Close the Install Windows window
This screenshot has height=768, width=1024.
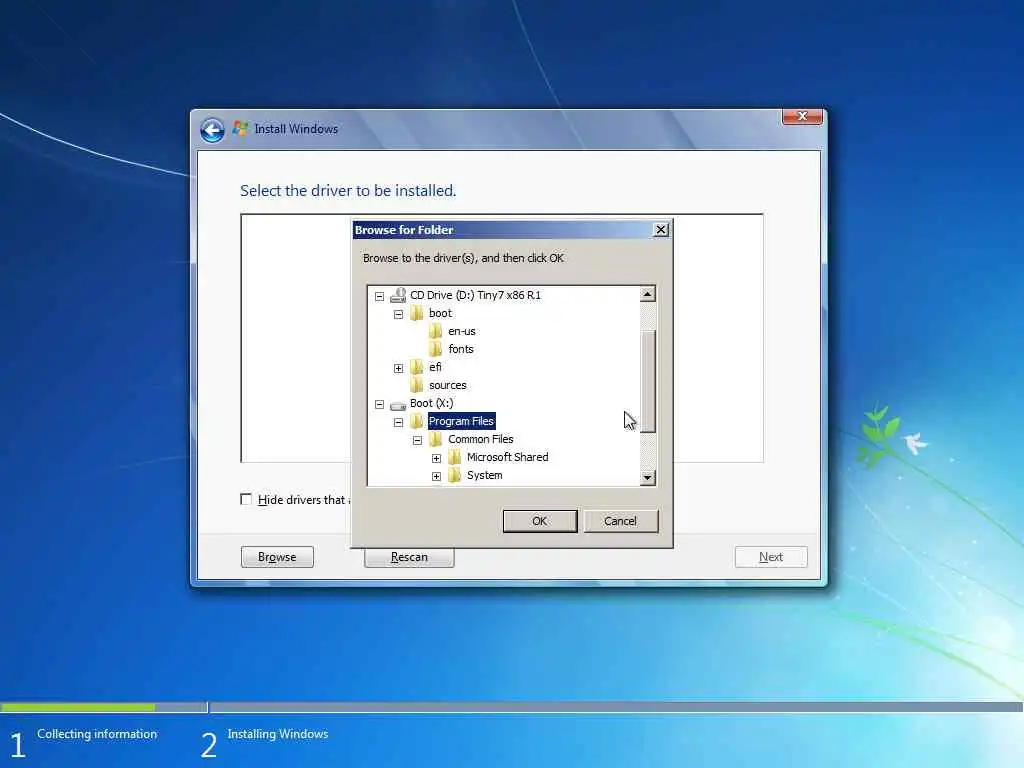pyautogui.click(x=802, y=116)
